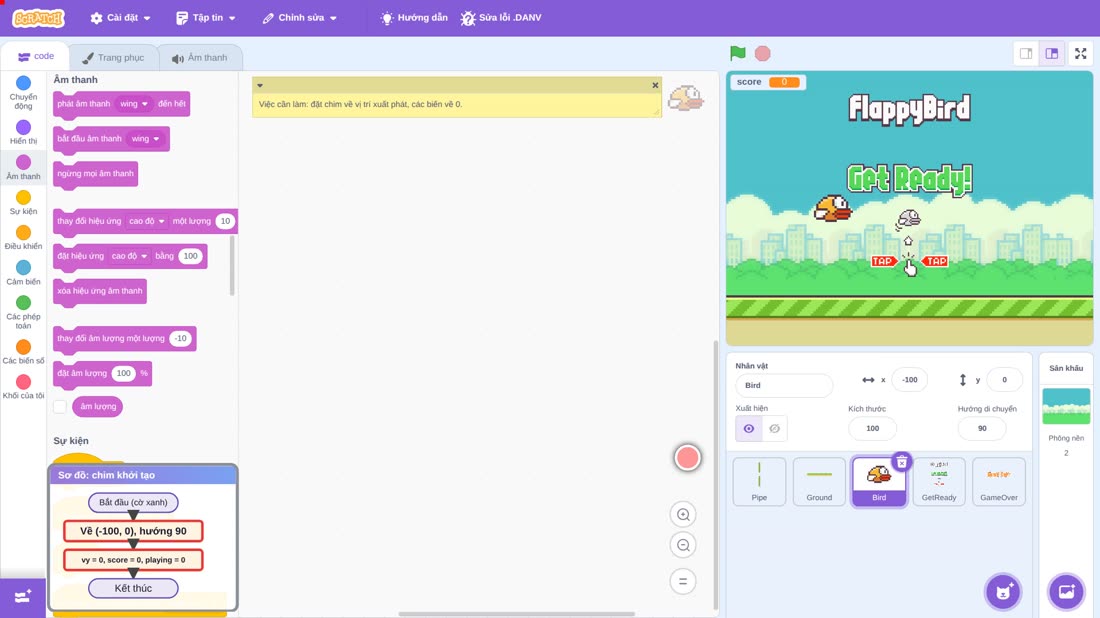Select the Pipe sprite thumbnail
The height and width of the screenshot is (618, 1100).
coord(759,481)
